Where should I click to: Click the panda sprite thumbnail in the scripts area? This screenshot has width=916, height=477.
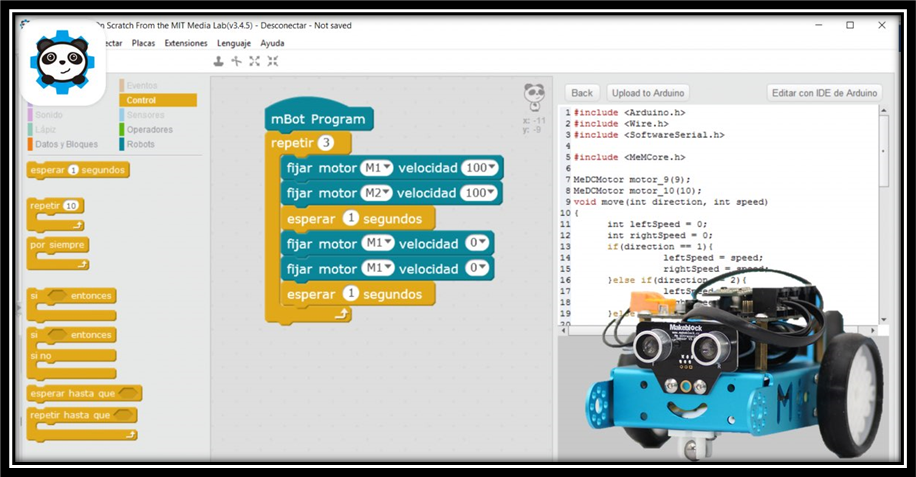tap(534, 96)
